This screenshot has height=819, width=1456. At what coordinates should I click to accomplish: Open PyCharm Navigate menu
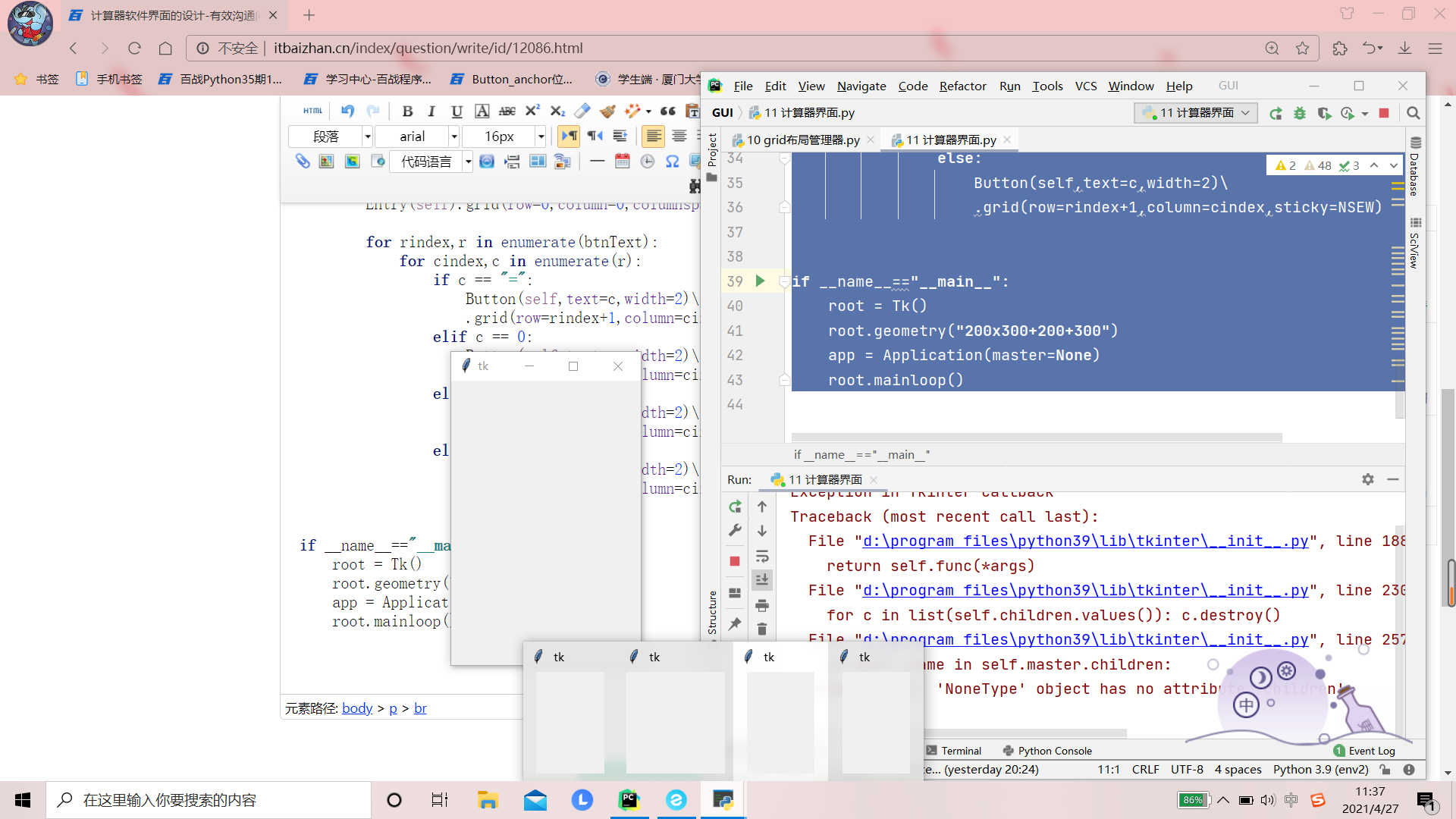coord(861,86)
